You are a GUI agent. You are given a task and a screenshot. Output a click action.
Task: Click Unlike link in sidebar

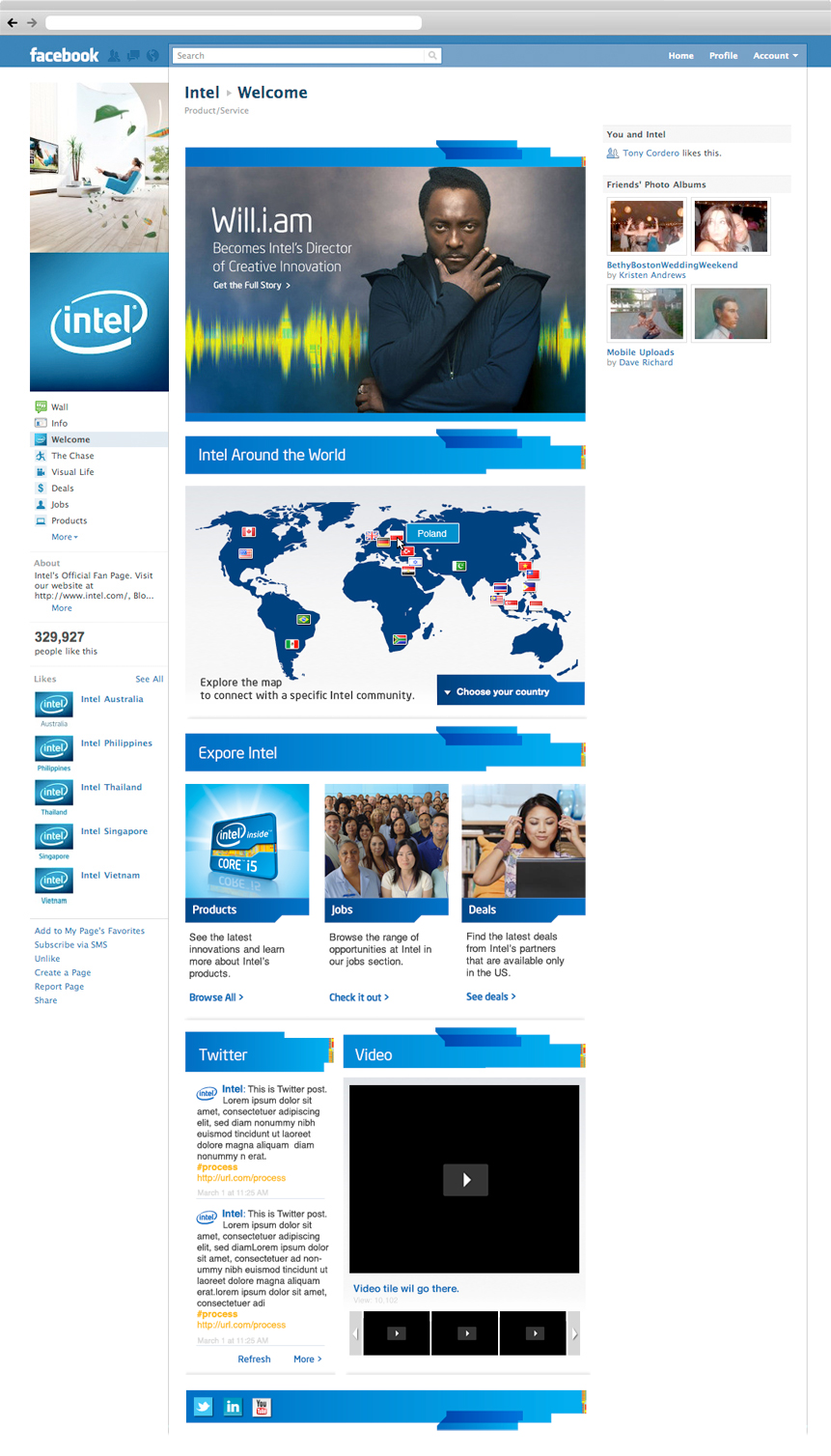coord(47,959)
